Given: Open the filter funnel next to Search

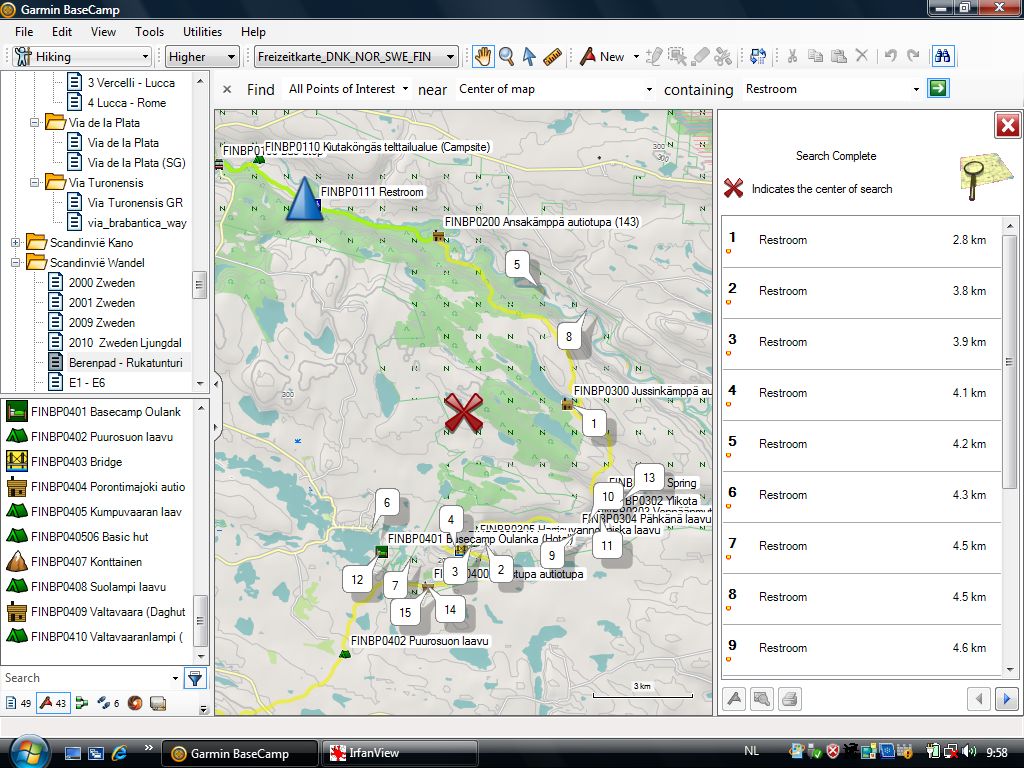Looking at the screenshot, I should pos(195,678).
